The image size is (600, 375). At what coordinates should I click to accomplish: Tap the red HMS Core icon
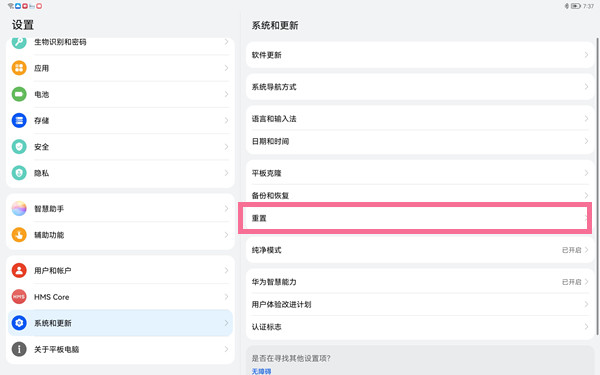19,297
